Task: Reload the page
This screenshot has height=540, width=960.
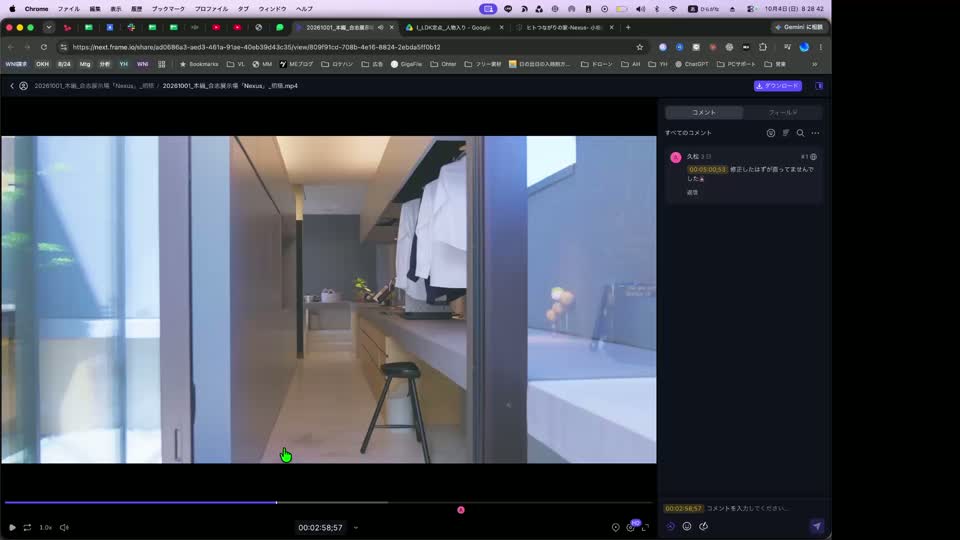Action: (44, 47)
